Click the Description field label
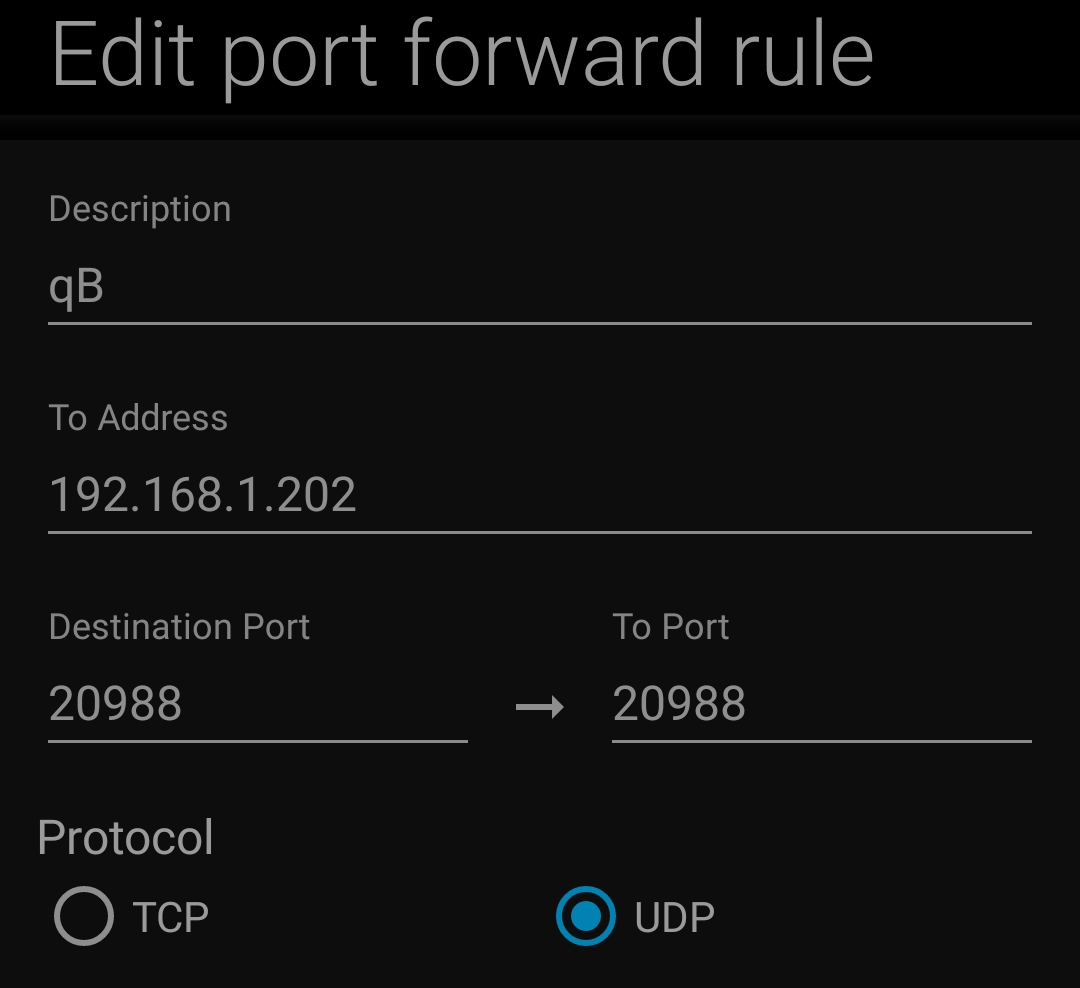This screenshot has height=988, width=1080. point(140,209)
